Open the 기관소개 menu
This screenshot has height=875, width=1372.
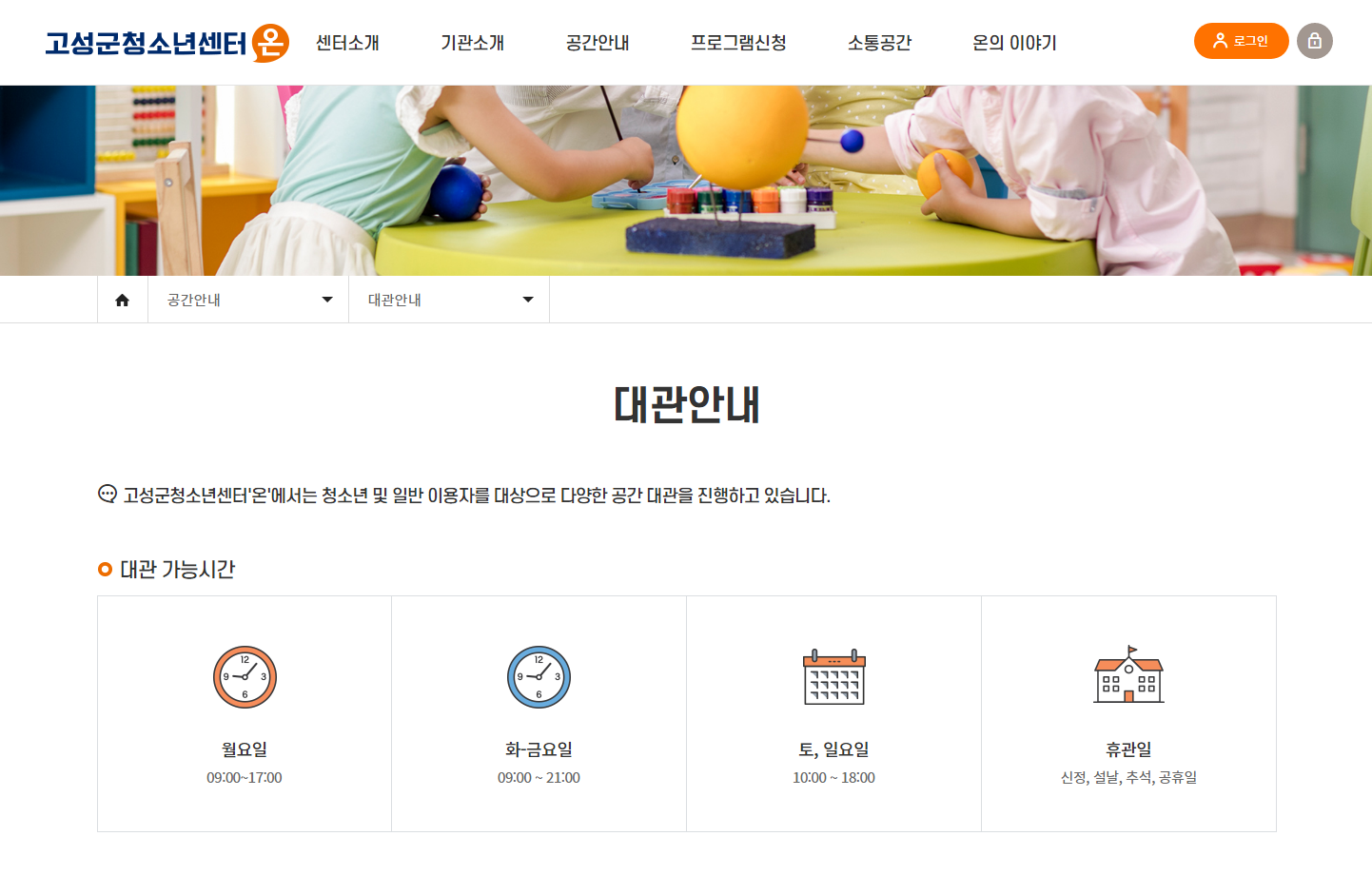coord(472,43)
